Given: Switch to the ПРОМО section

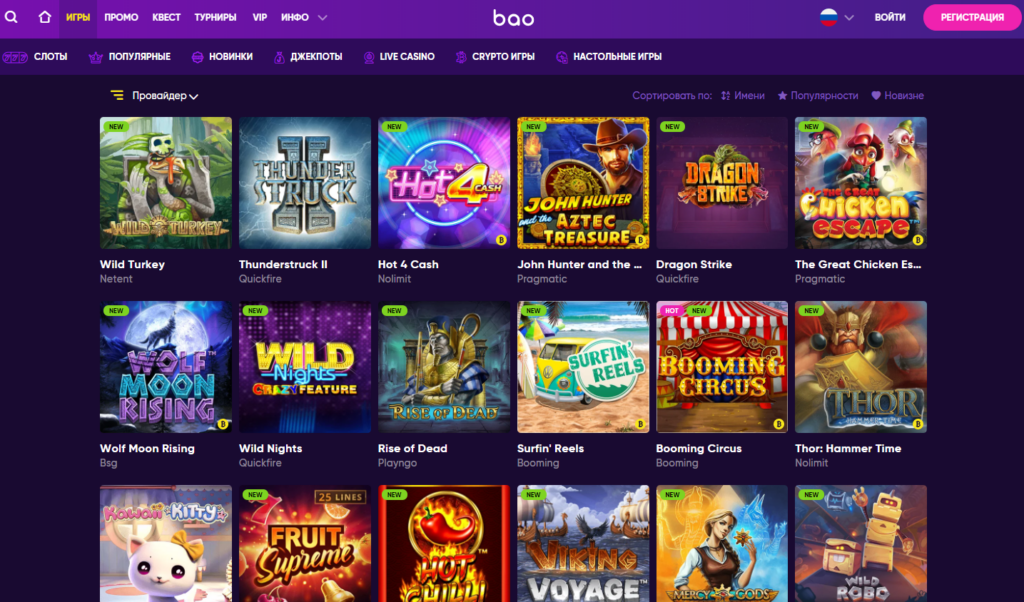Looking at the screenshot, I should click(123, 17).
